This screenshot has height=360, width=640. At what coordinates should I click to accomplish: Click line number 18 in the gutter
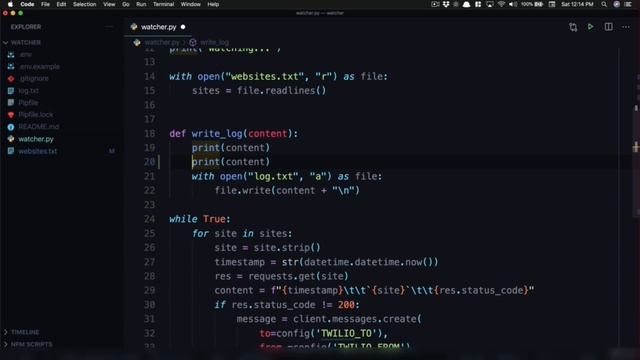point(150,133)
